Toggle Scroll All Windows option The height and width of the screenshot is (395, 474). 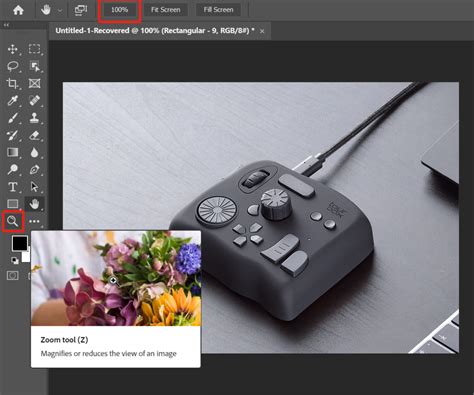click(x=81, y=10)
